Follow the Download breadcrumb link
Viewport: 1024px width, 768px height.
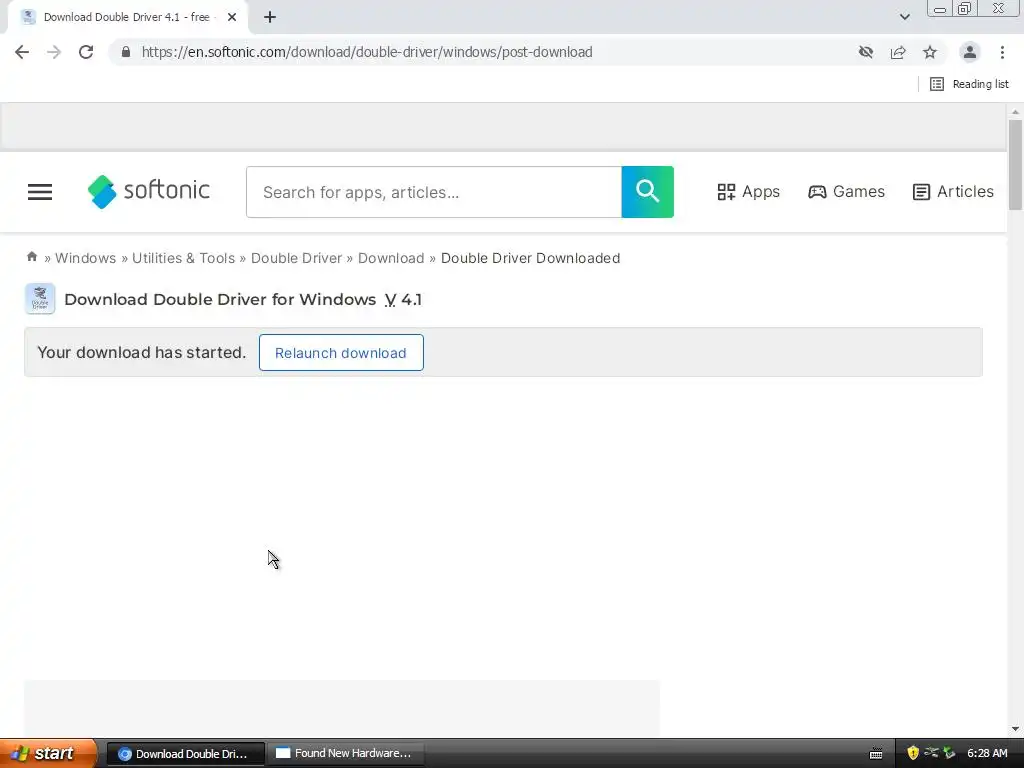pos(391,258)
